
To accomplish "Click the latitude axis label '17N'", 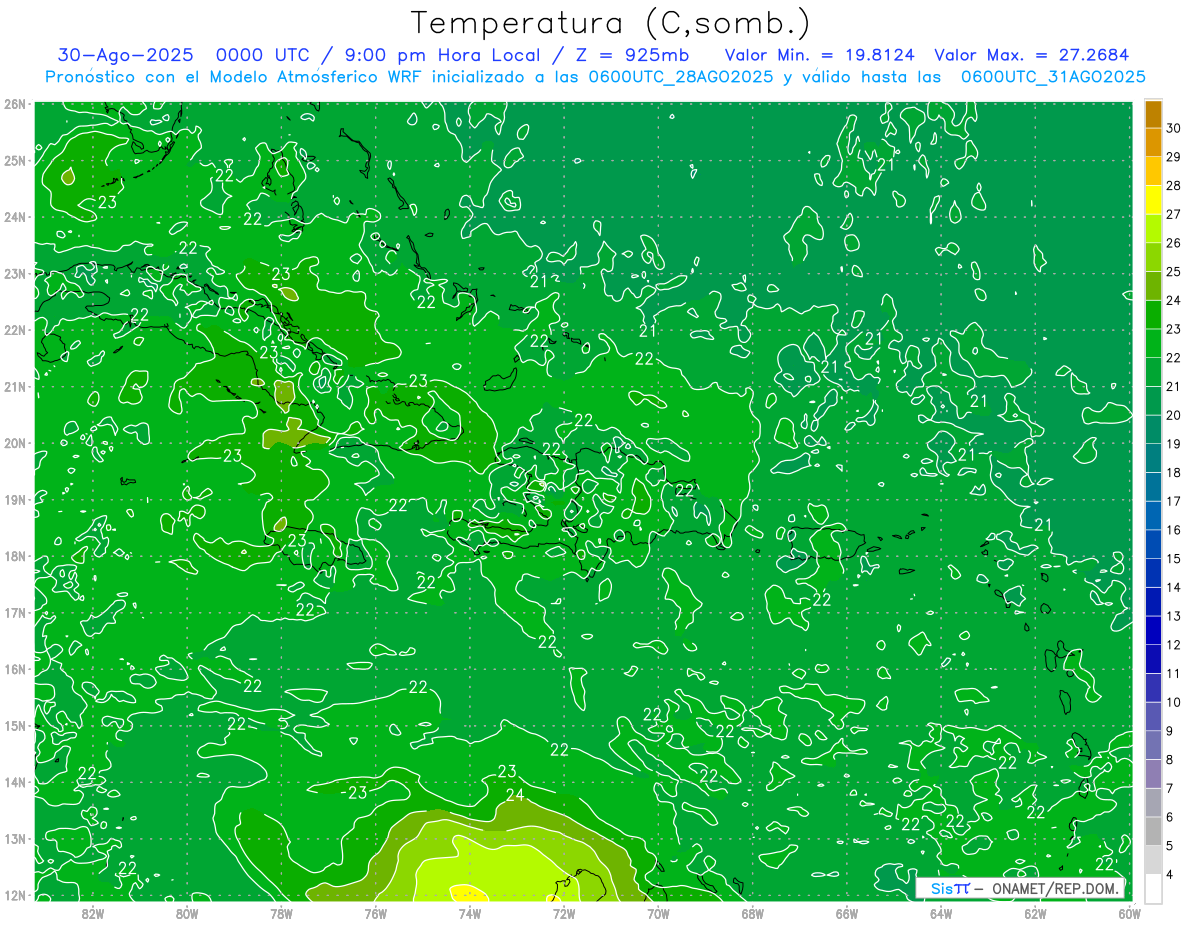I will 15,612.
